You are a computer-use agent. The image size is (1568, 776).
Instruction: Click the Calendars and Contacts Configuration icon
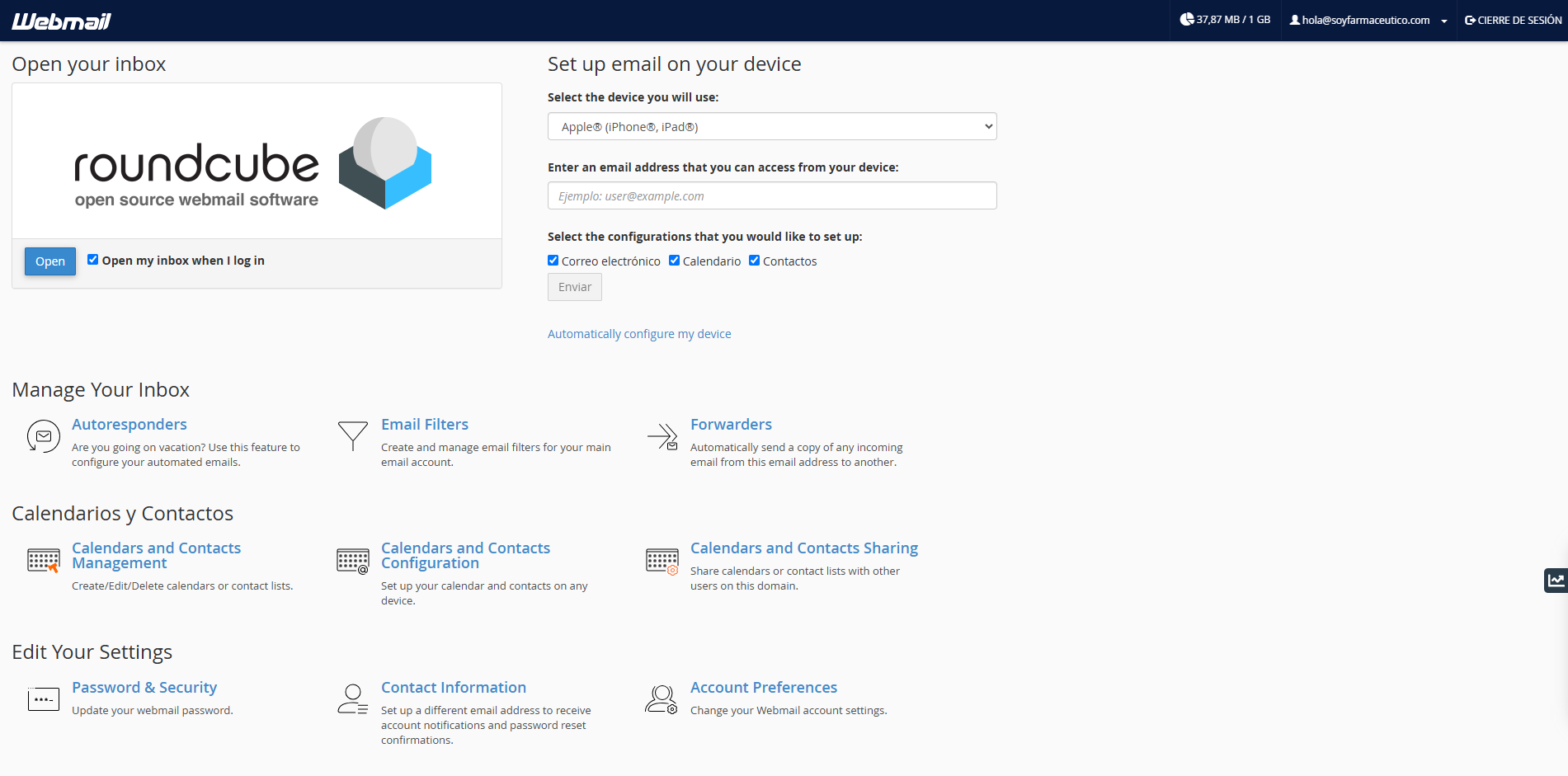[x=352, y=561]
